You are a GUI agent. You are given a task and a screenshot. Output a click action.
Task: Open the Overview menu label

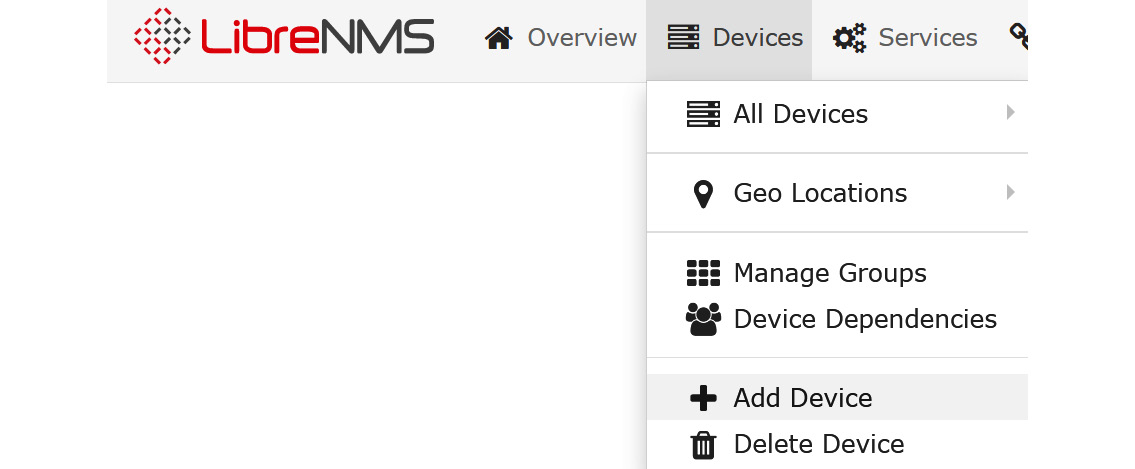[582, 38]
